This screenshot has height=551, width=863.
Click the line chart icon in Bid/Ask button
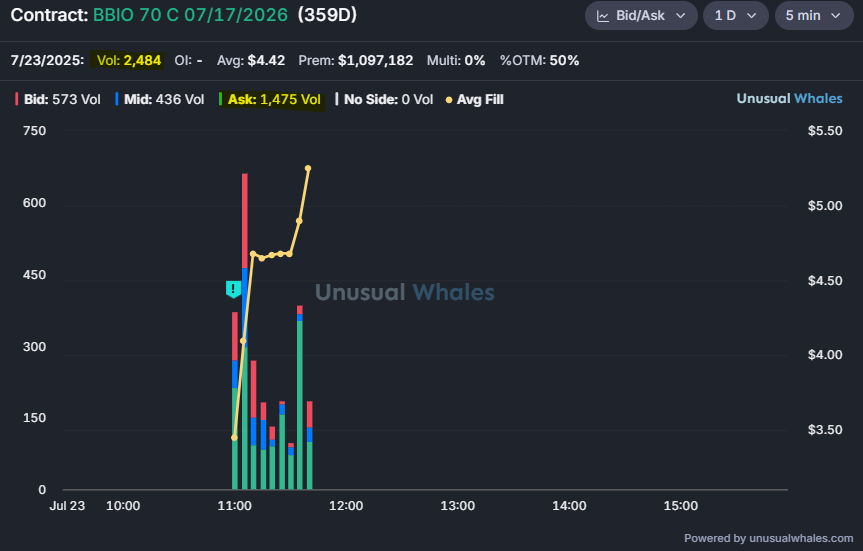(x=603, y=16)
